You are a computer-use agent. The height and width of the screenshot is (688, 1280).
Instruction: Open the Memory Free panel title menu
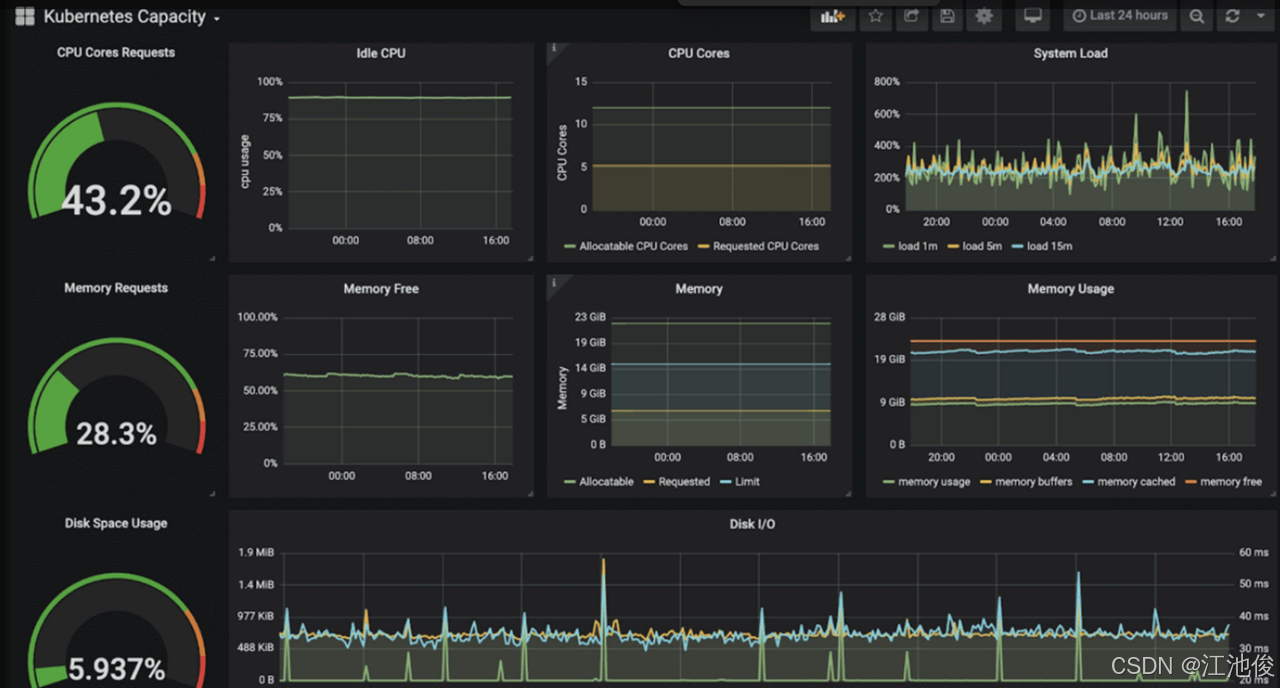(381, 289)
